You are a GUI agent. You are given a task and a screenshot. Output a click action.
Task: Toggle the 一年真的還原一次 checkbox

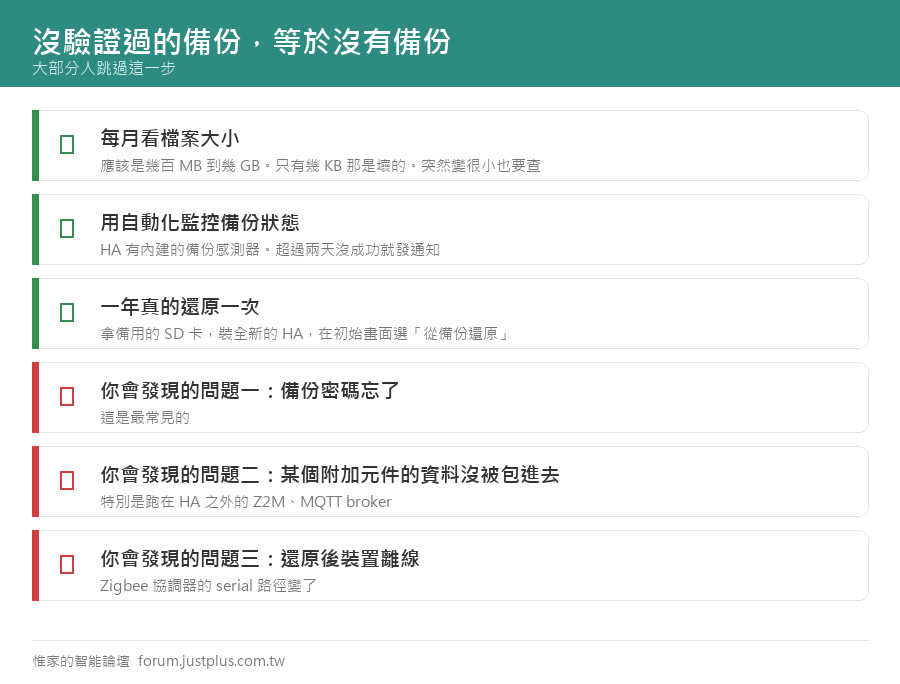tap(67, 312)
